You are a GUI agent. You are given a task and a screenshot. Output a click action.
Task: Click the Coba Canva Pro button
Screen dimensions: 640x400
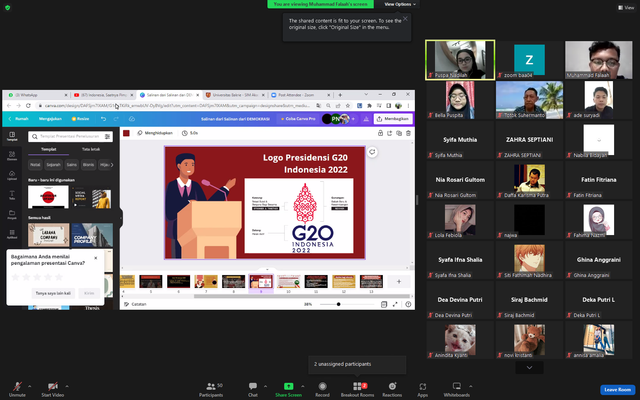coord(298,119)
